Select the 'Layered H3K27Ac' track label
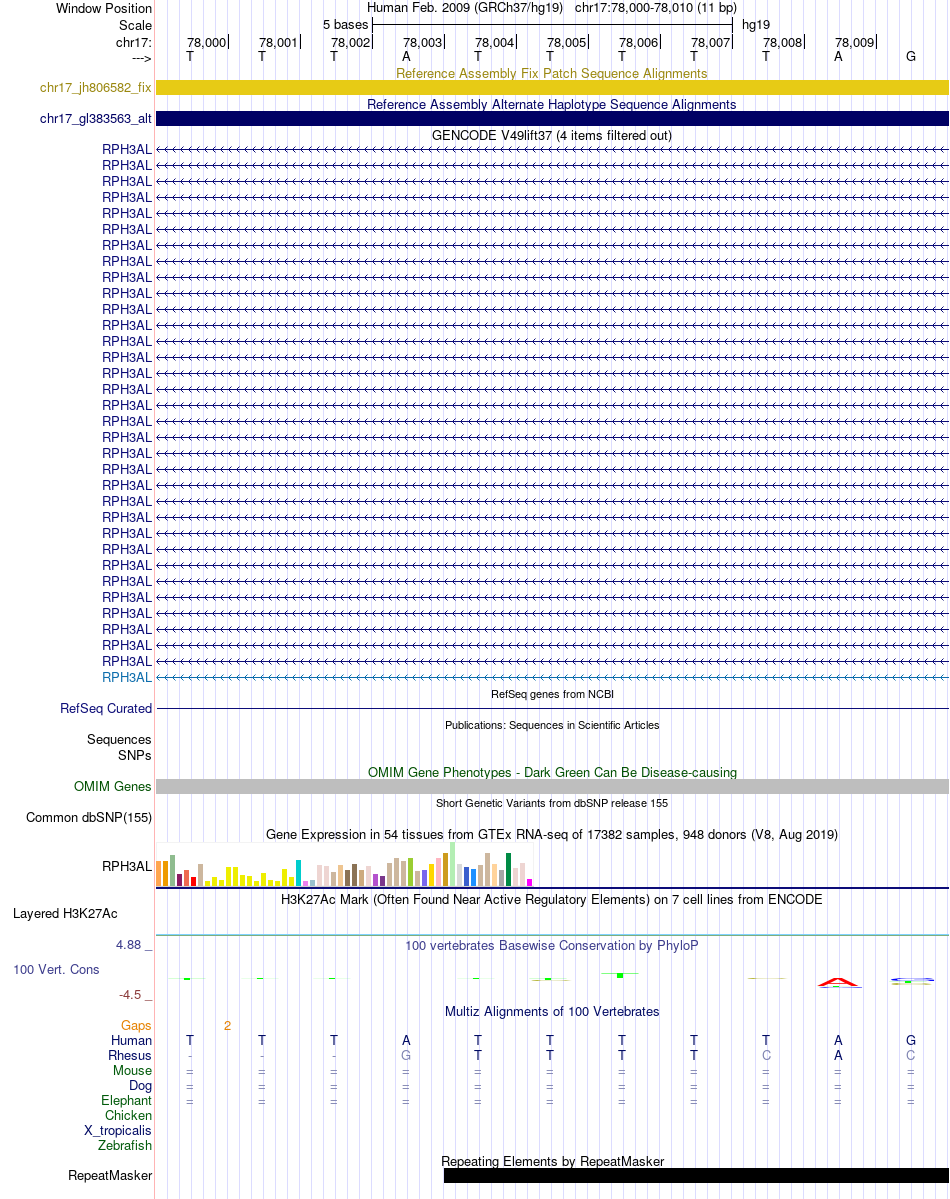Viewport: 950px width, 1199px height. [x=65, y=914]
